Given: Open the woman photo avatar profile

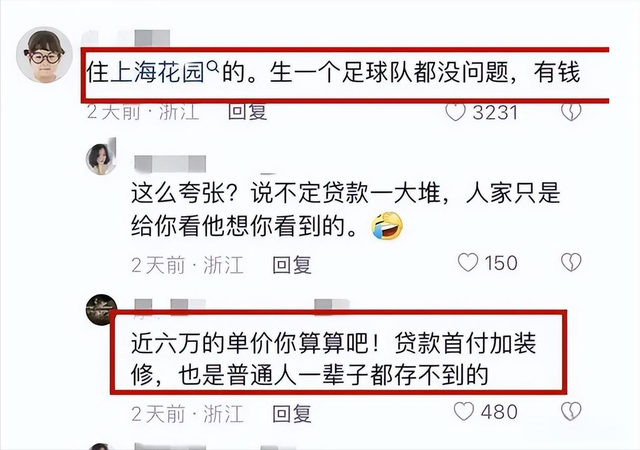Looking at the screenshot, I should click(x=101, y=158).
